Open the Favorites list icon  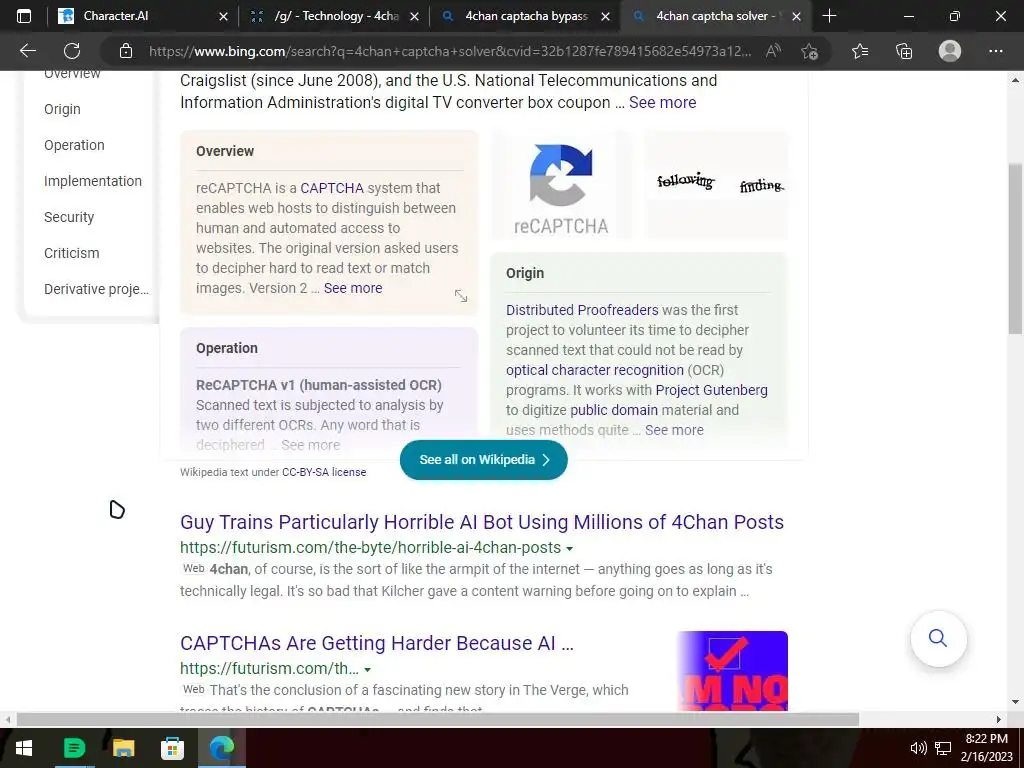coord(860,51)
